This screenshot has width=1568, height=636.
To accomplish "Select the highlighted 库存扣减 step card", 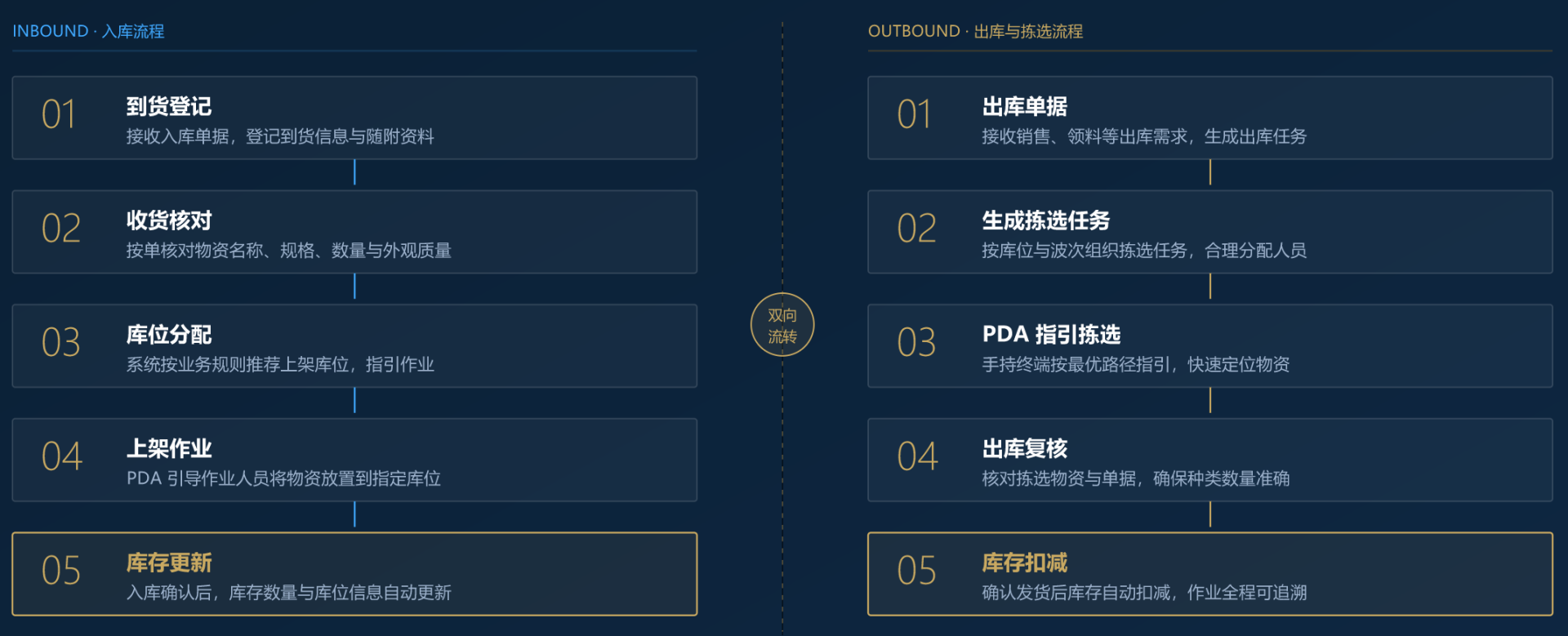I will 1210,574.
